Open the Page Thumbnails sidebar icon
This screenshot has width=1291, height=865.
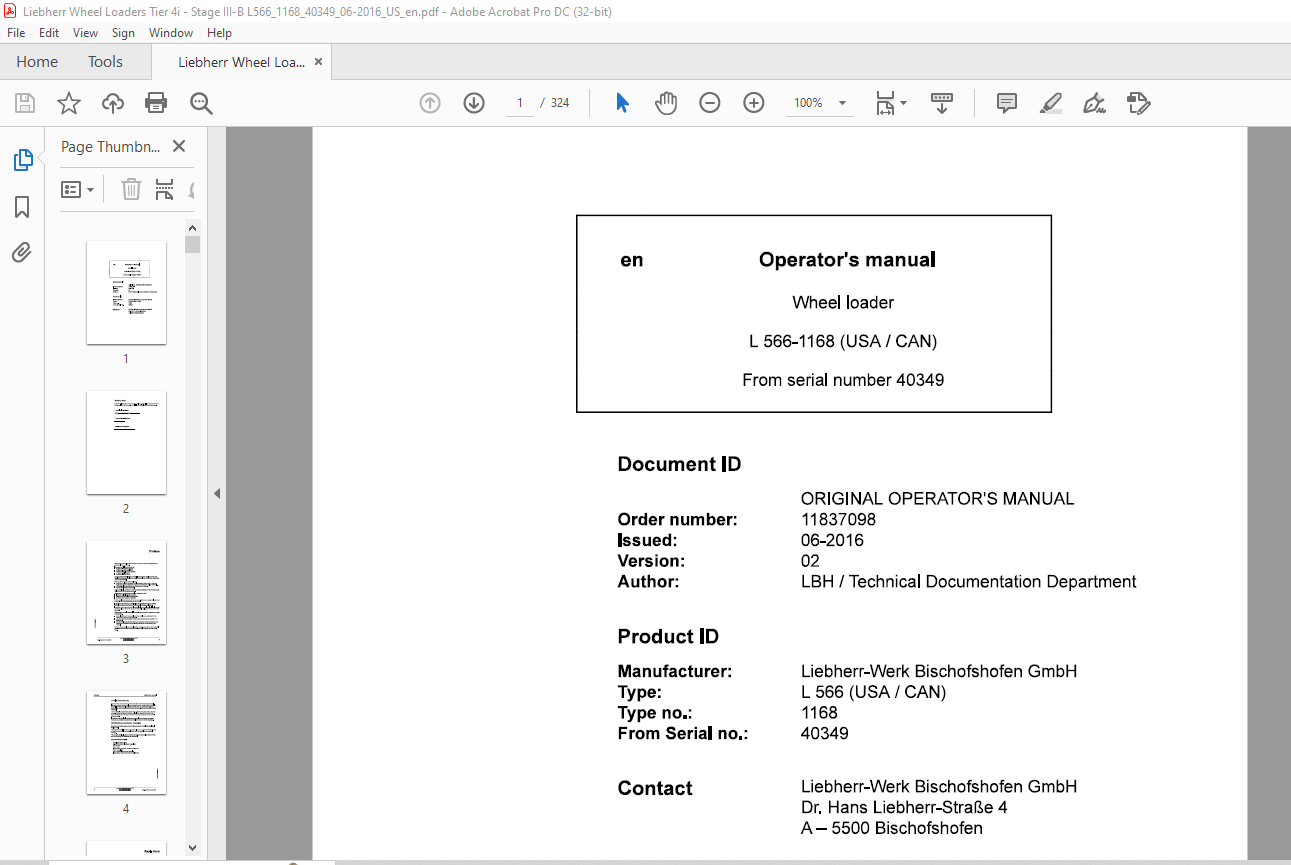[22, 160]
